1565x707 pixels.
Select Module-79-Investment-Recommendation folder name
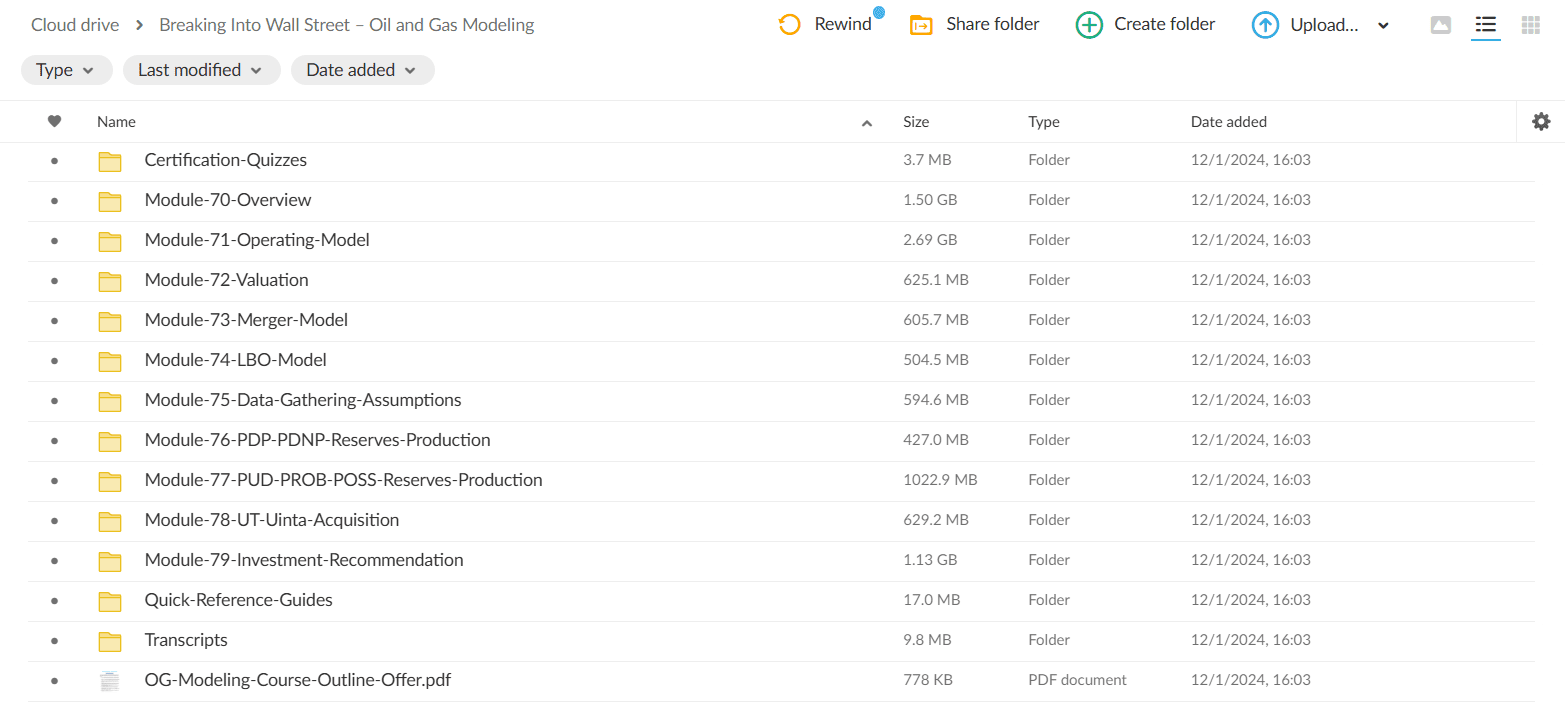(x=304, y=560)
